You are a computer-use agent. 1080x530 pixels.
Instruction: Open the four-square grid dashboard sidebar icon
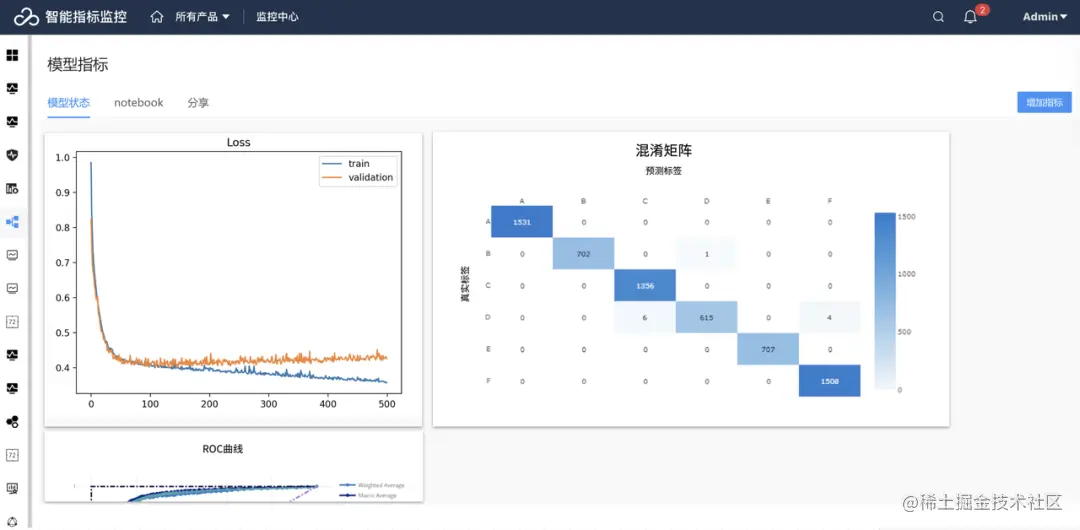click(12, 55)
